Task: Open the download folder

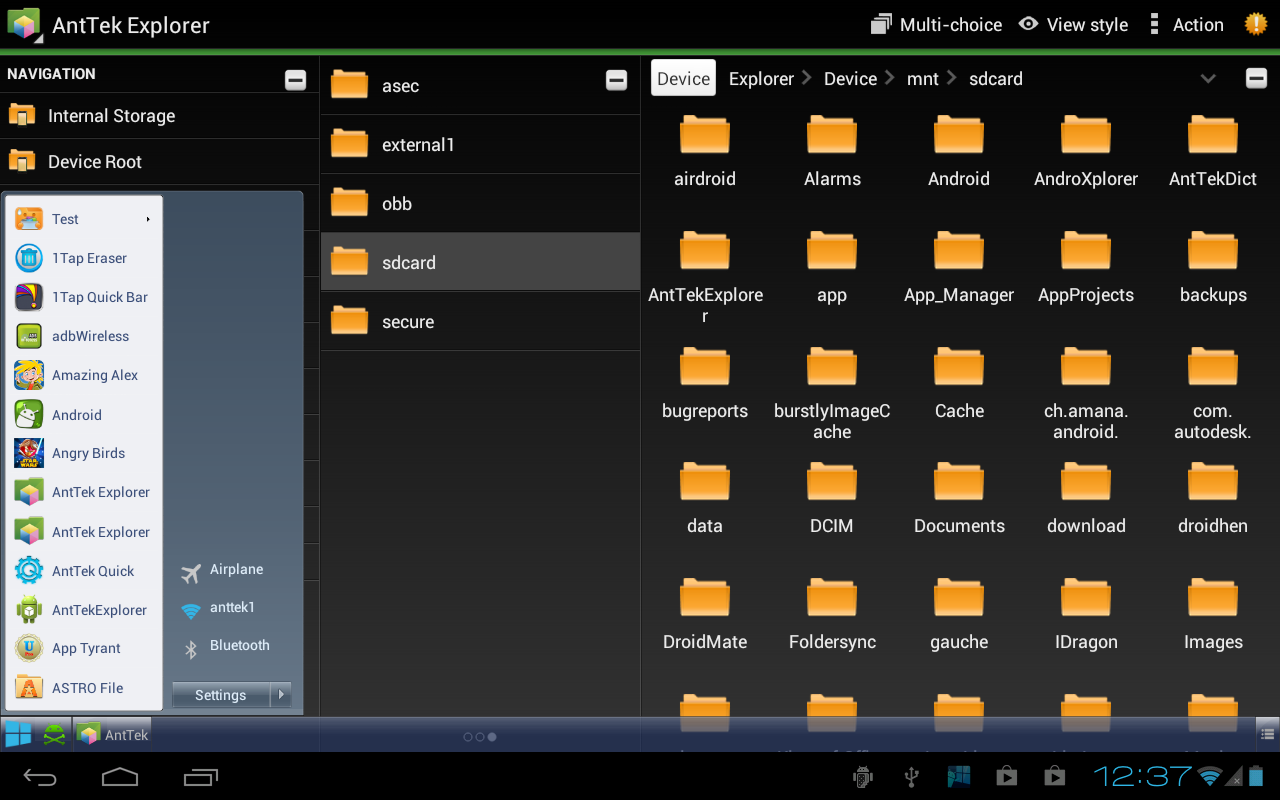Action: point(1086,497)
